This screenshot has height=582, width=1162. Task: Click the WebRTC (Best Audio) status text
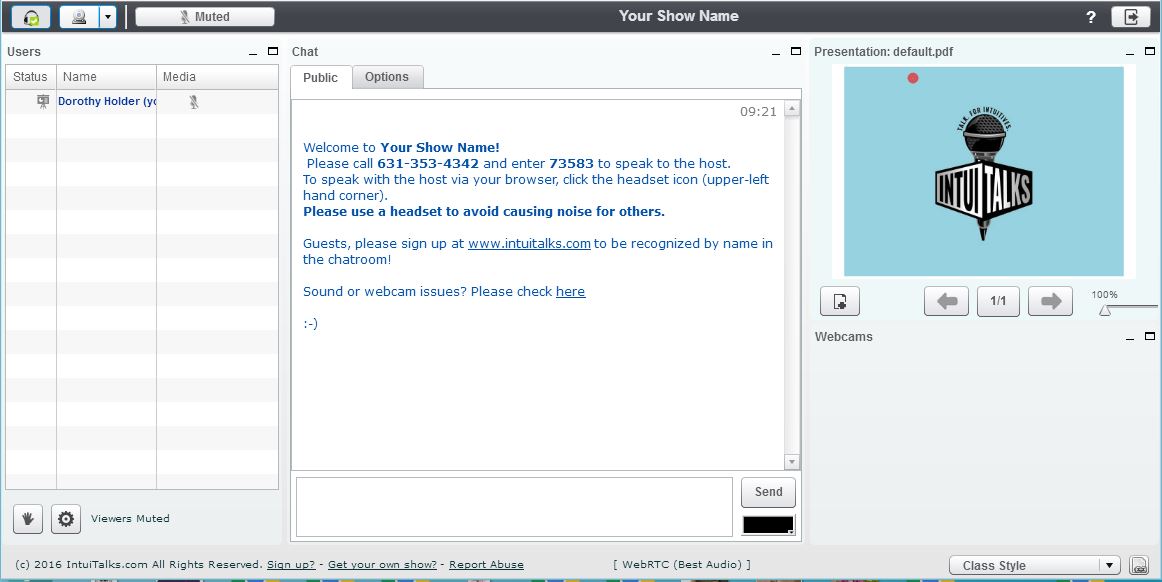(682, 564)
